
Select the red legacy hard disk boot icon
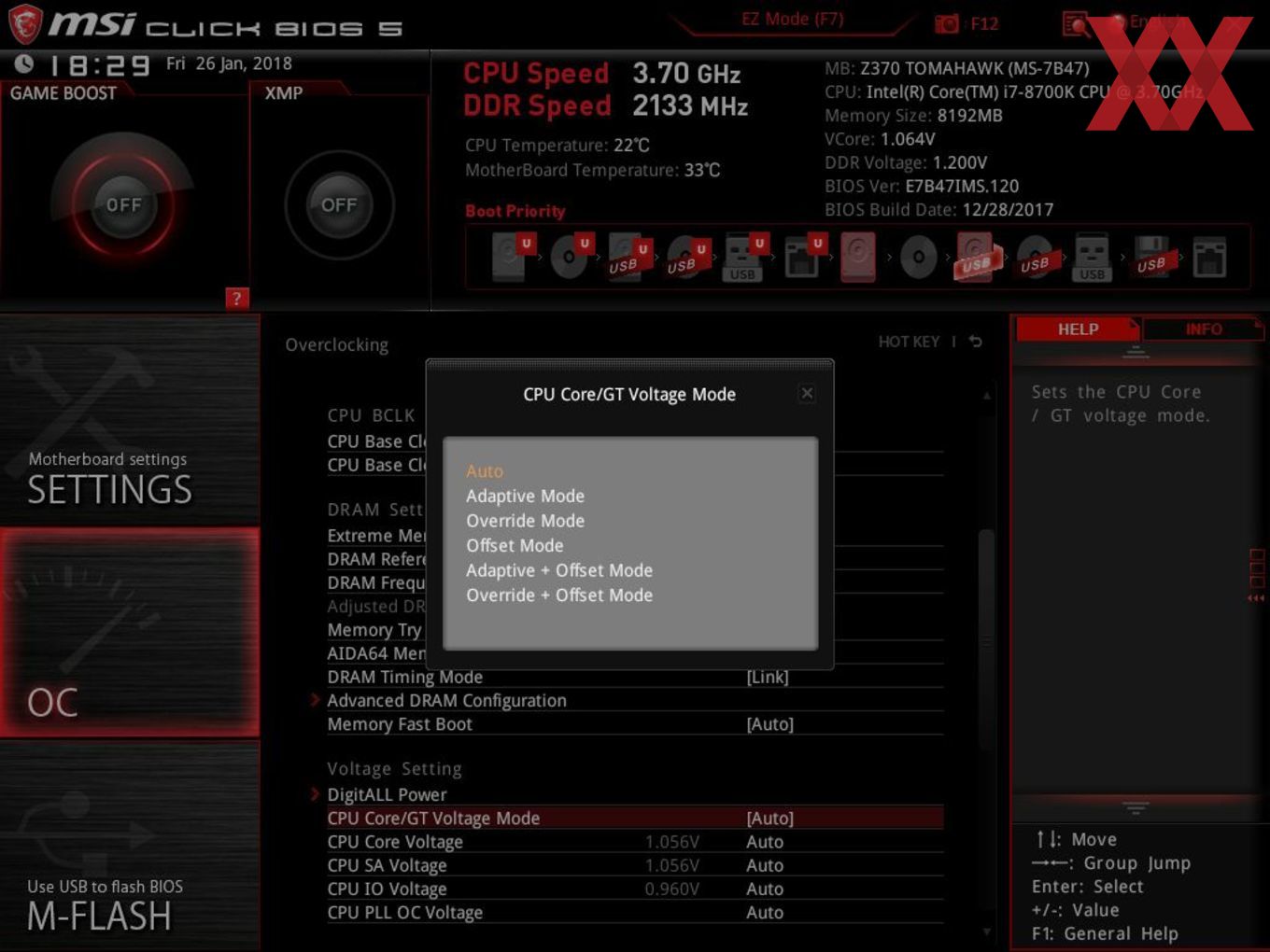[858, 257]
